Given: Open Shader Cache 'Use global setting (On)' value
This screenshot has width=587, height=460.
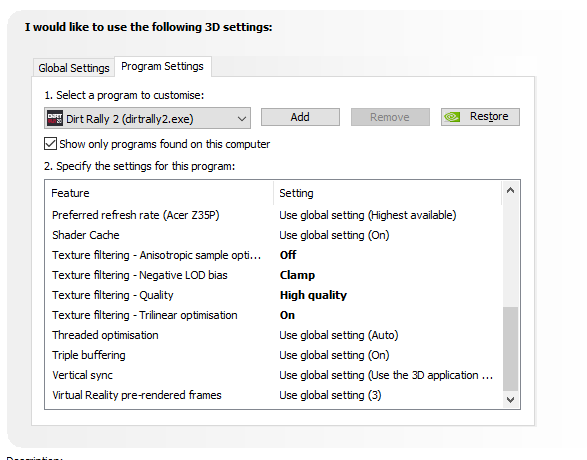Looking at the screenshot, I should (334, 235).
